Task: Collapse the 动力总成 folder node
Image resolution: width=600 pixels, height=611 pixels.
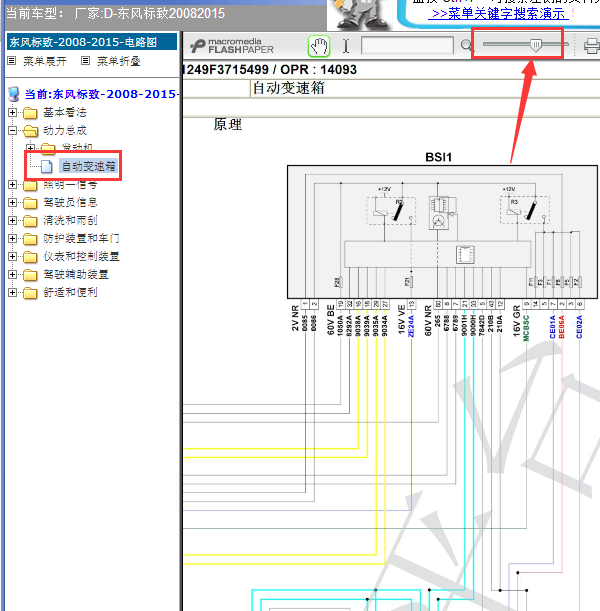Action: click(12, 131)
